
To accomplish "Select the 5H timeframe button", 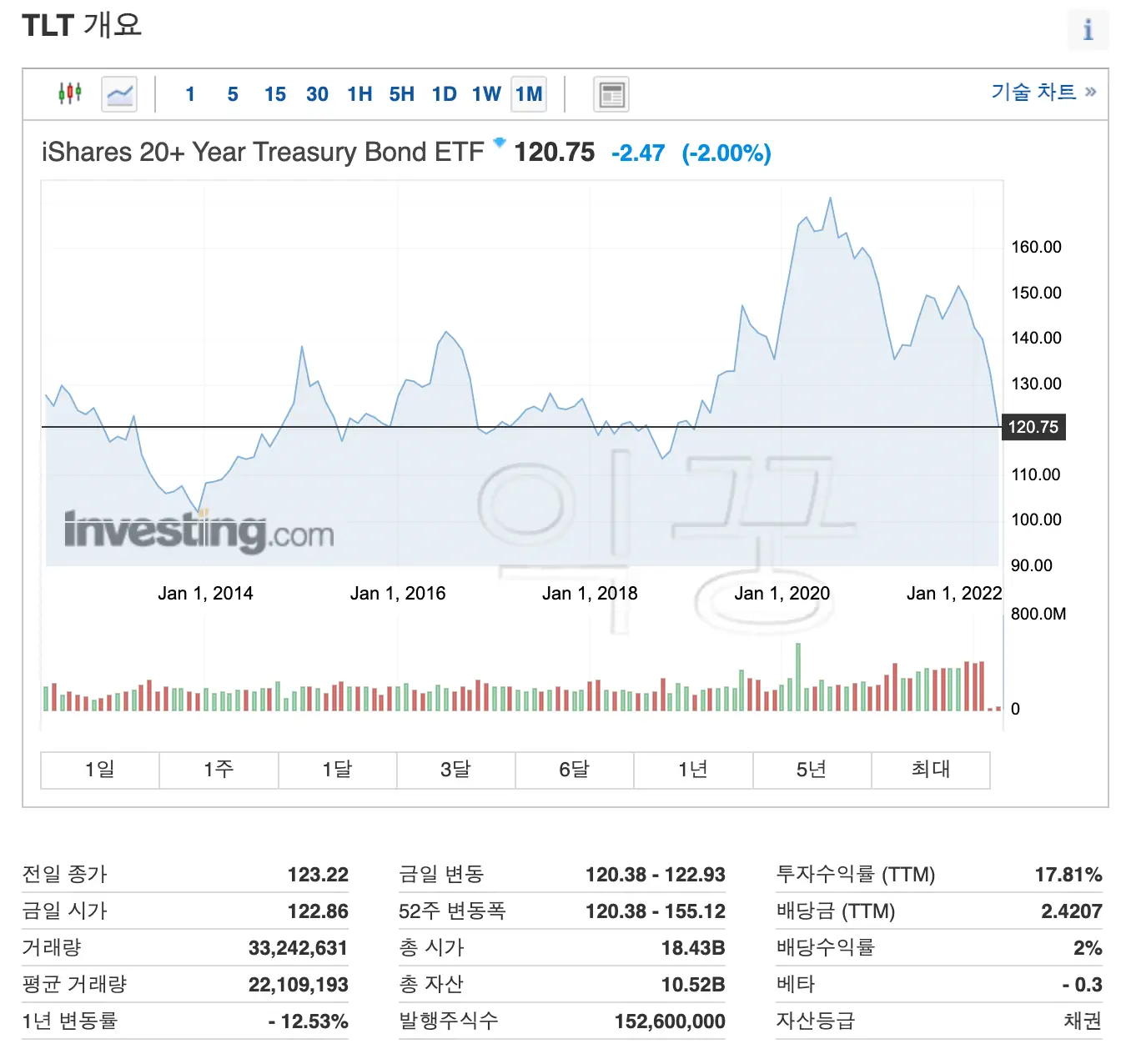I will (401, 94).
